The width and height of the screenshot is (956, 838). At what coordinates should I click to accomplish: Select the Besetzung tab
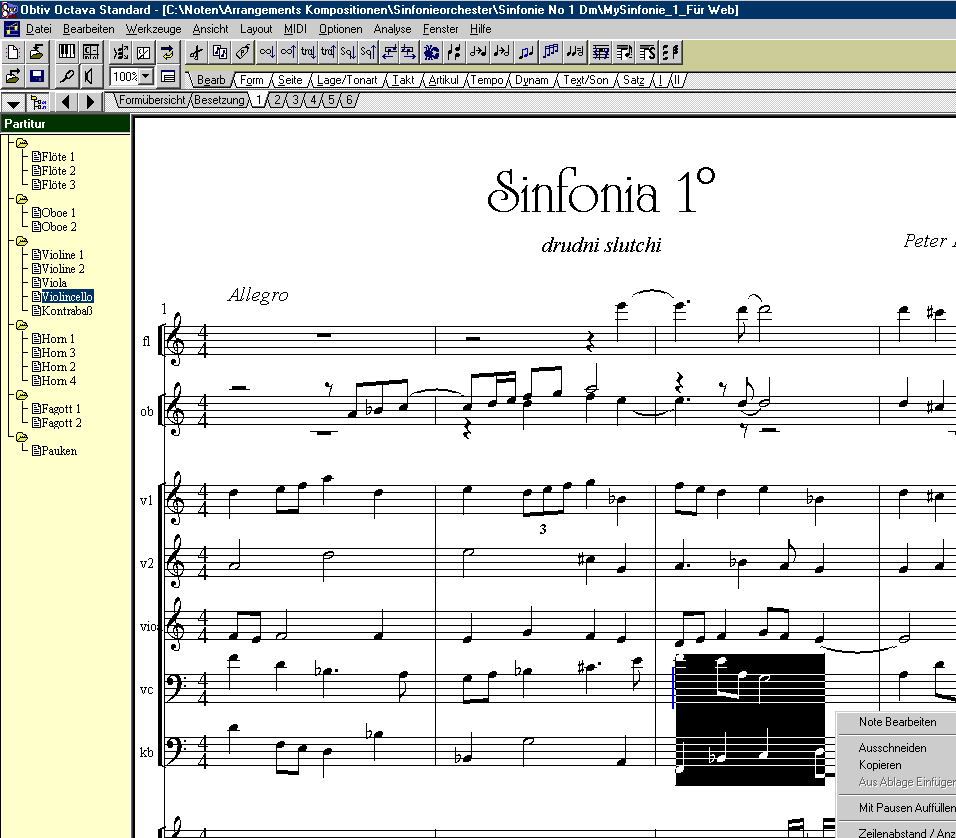pyautogui.click(x=219, y=100)
